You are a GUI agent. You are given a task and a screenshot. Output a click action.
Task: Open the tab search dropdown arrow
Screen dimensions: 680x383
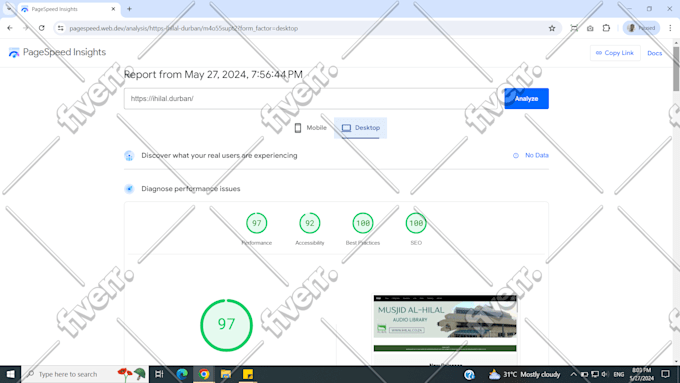(9, 9)
